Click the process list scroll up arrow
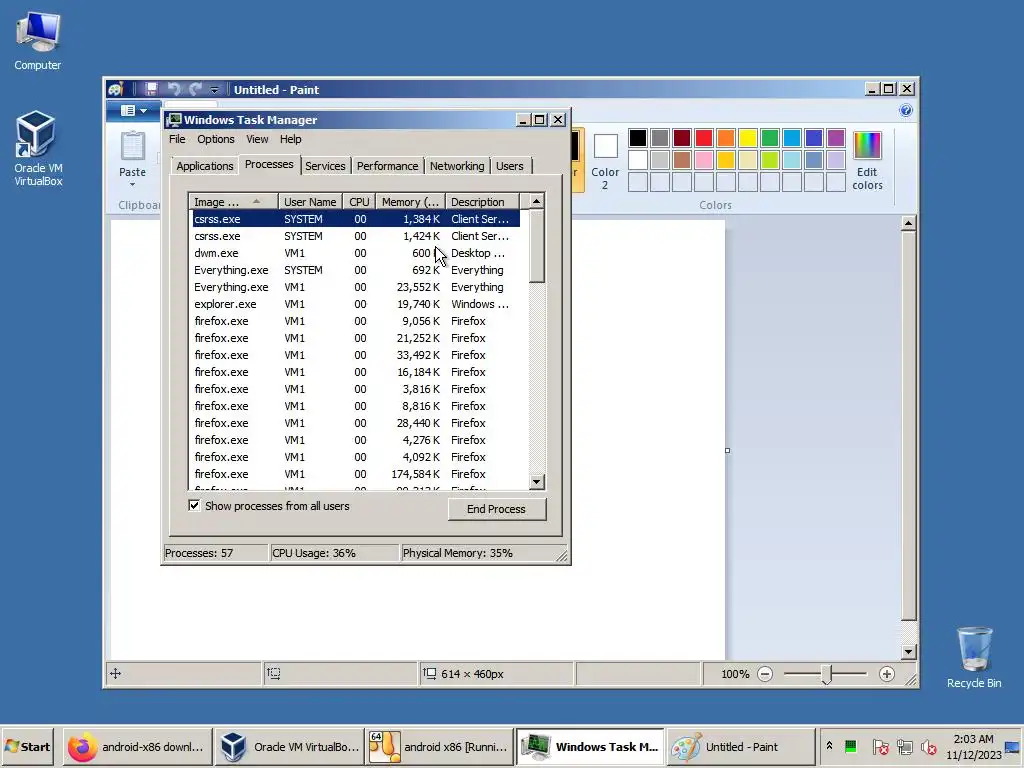The height and width of the screenshot is (768, 1024). point(536,201)
